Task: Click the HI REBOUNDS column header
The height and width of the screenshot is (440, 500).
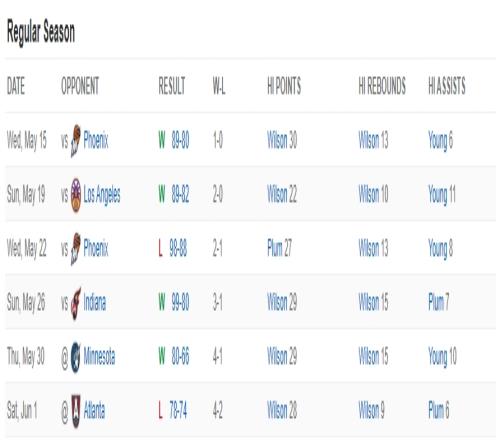Action: click(382, 86)
